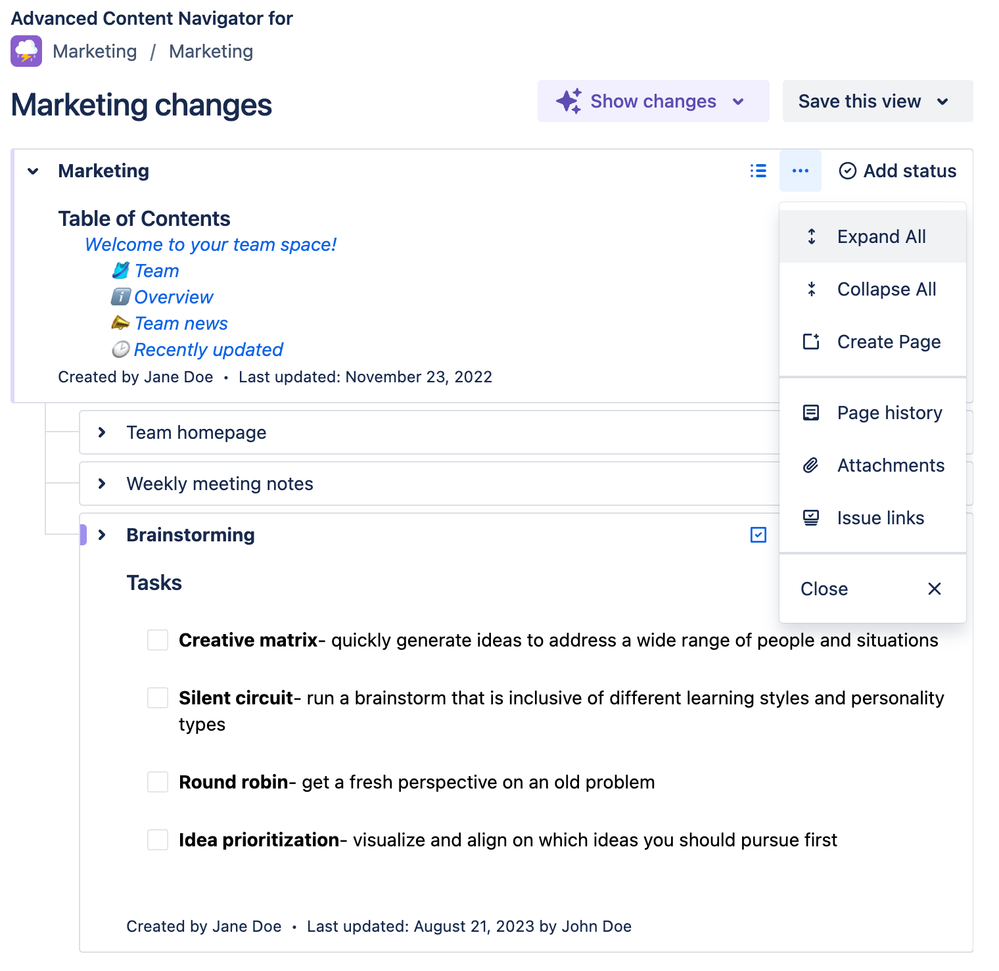Click the Add status button
The width and height of the screenshot is (999, 971).
897,171
